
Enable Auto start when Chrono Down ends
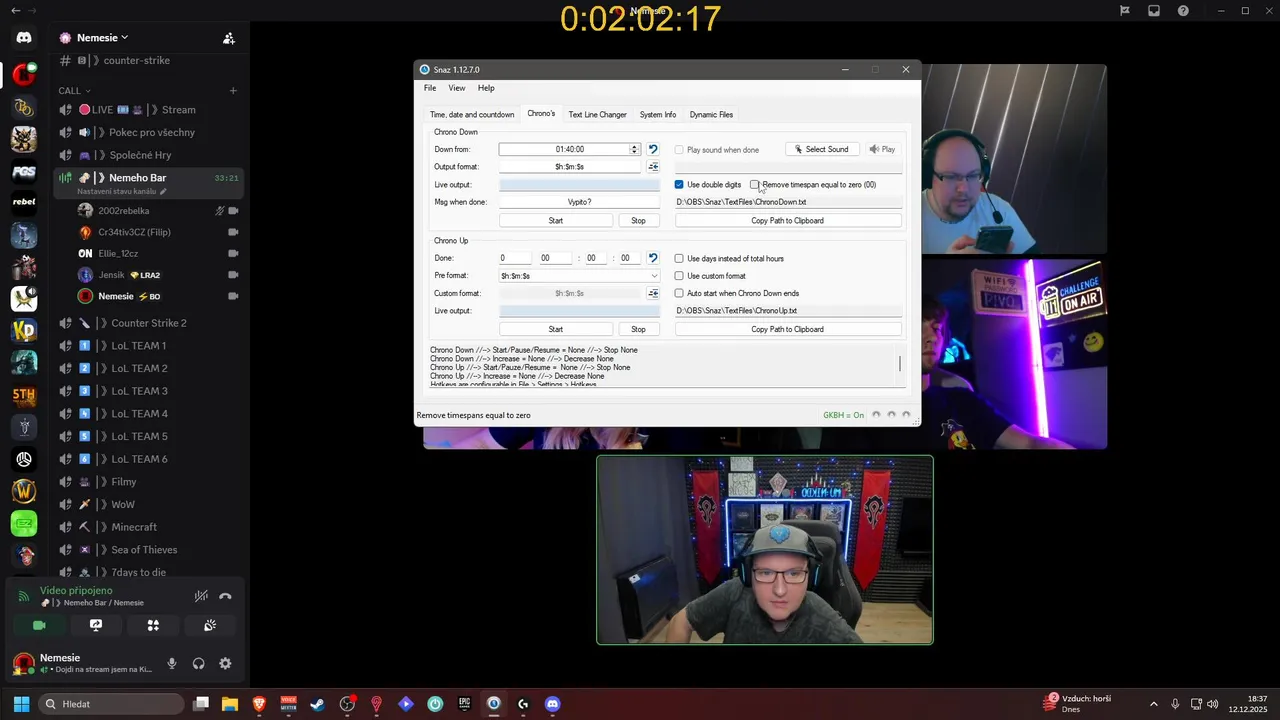[679, 293]
